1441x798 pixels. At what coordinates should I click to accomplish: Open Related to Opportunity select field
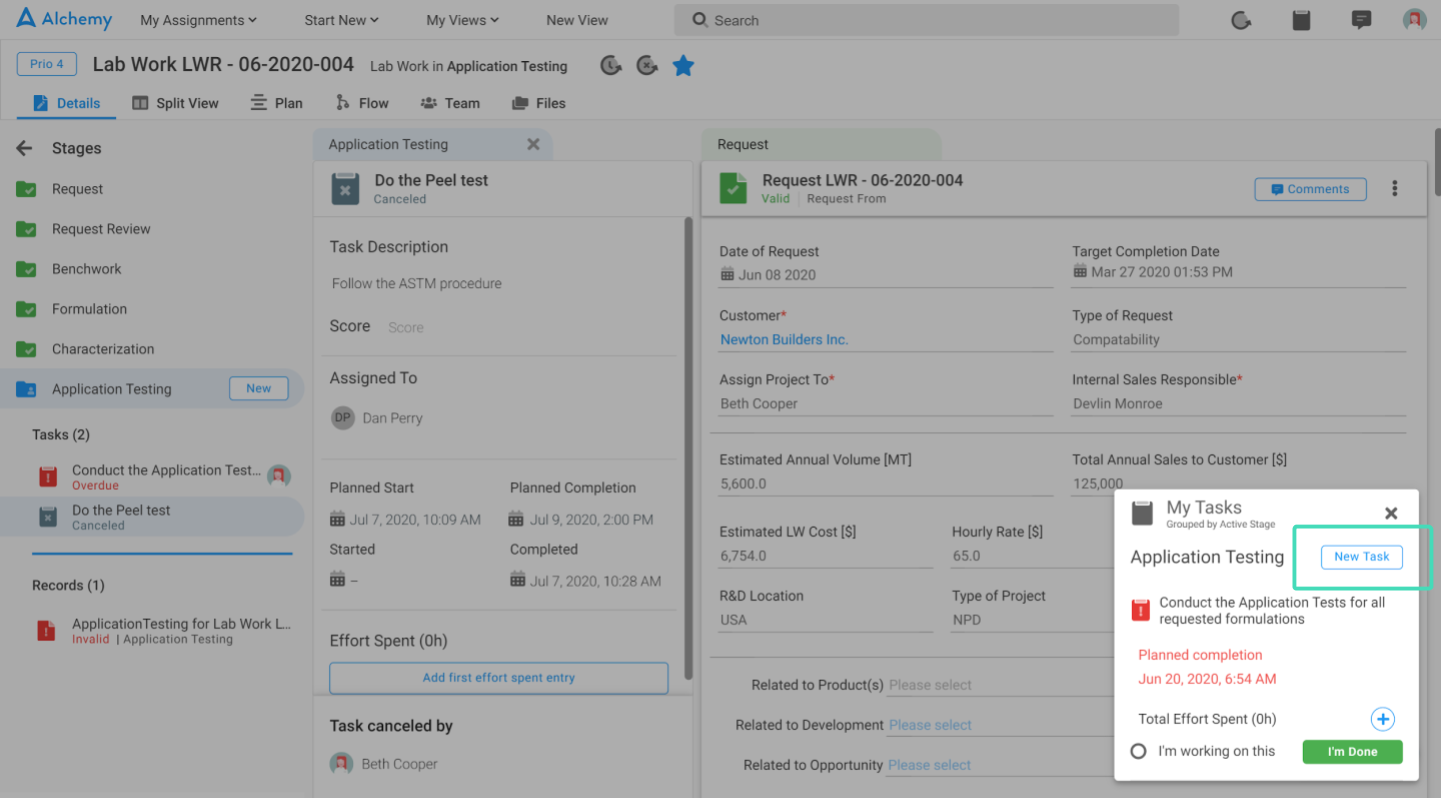click(x=1000, y=765)
